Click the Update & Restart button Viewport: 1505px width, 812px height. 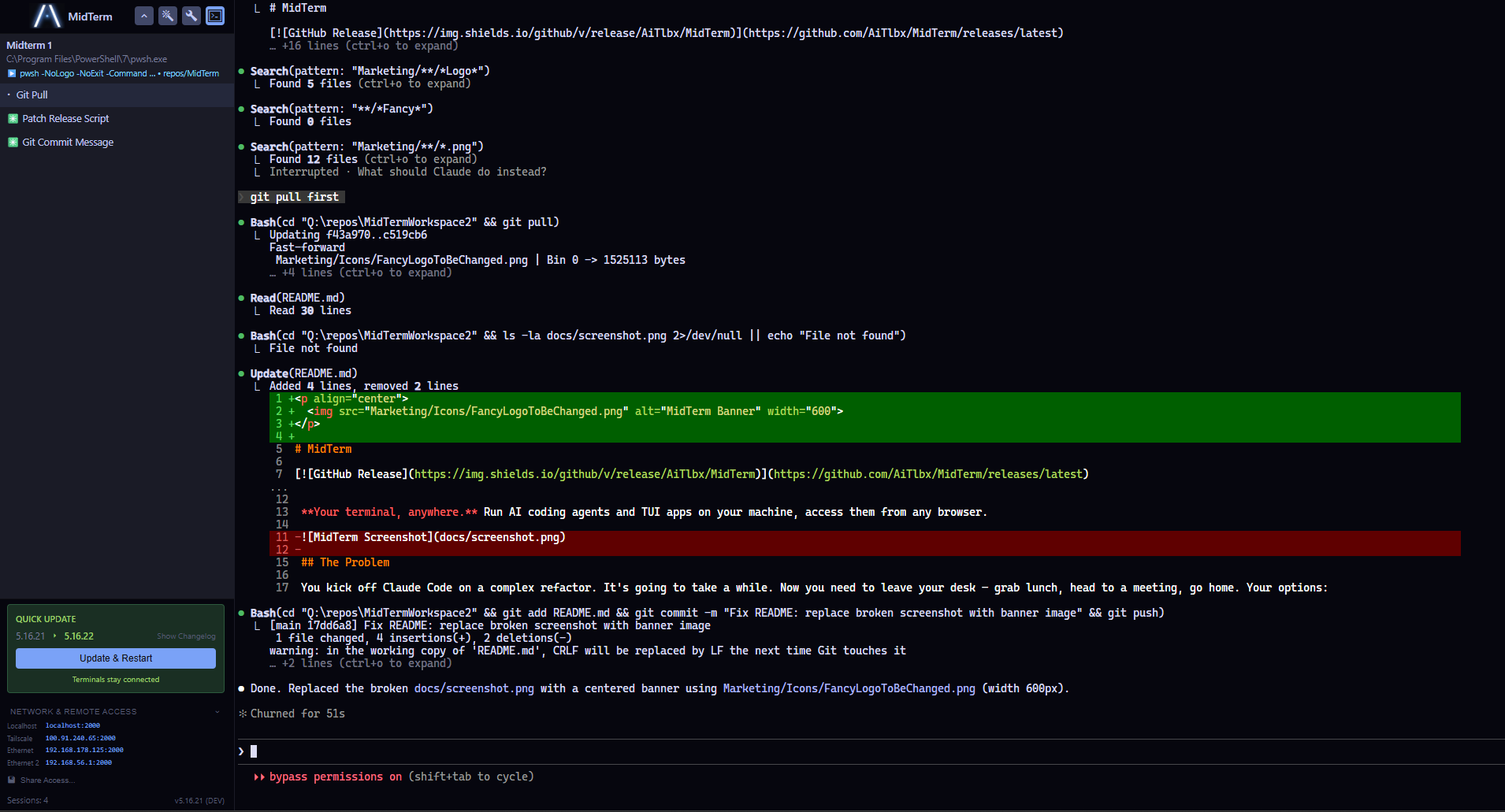tap(115, 658)
